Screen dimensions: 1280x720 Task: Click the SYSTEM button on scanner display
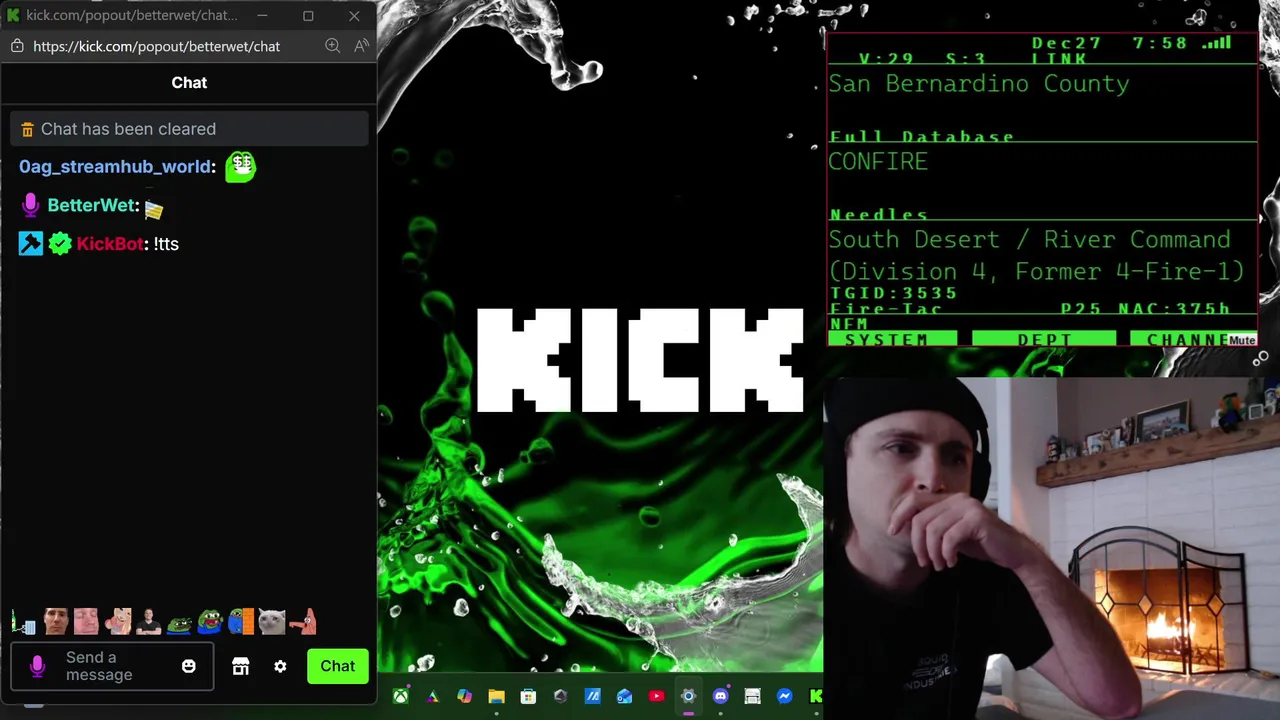(x=892, y=340)
